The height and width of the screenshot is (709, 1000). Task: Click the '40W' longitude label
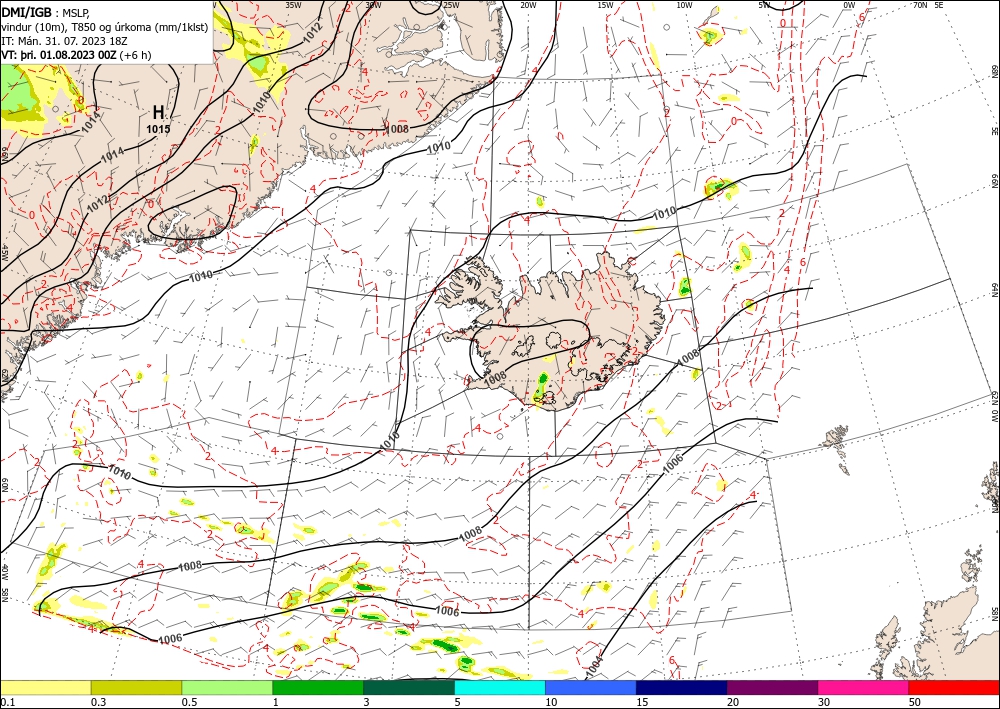[5, 572]
